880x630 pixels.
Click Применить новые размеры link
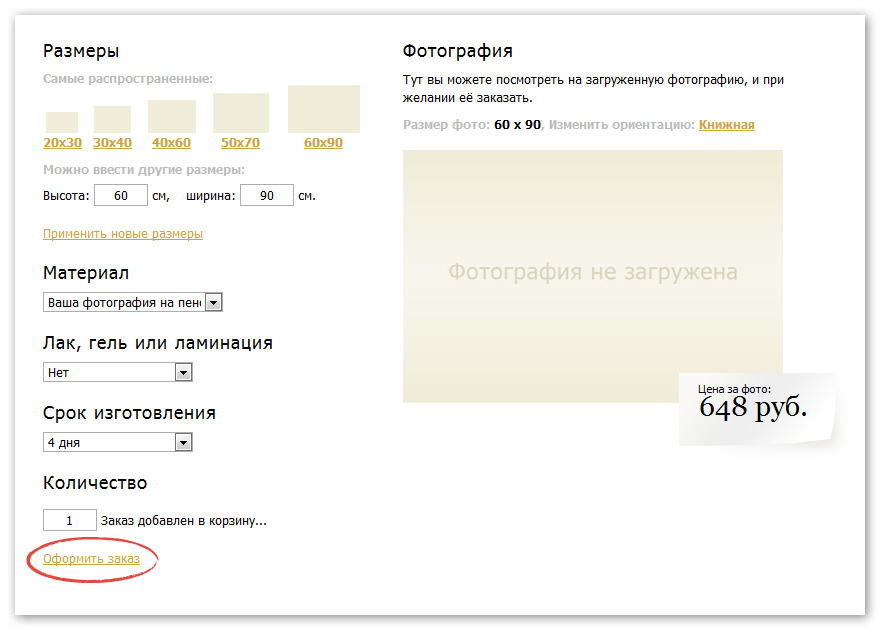(123, 233)
